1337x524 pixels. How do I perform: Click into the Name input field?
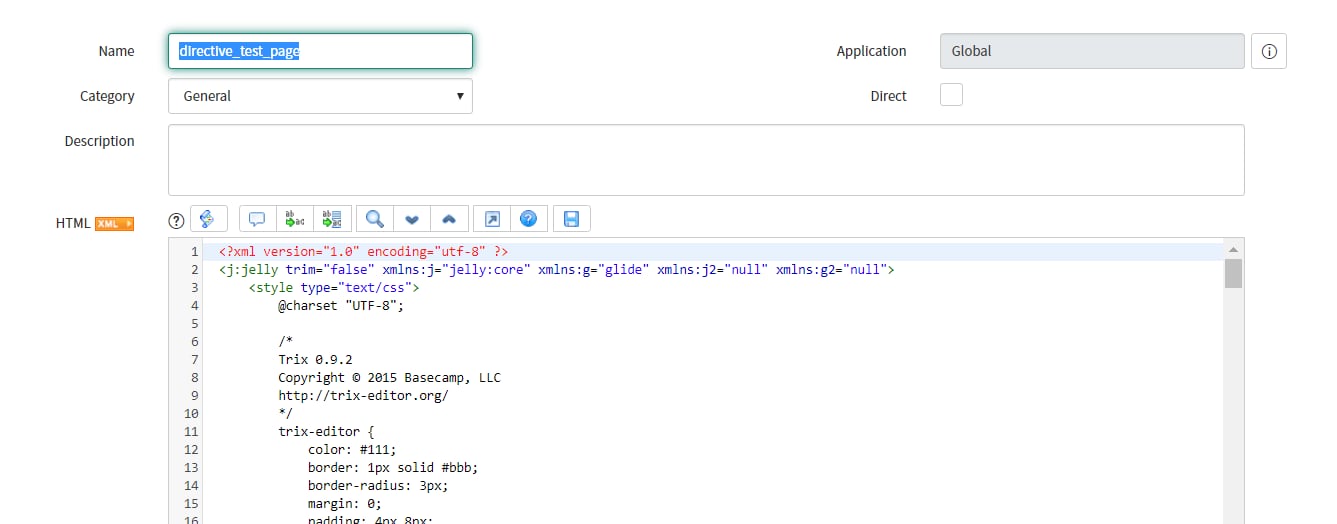(x=320, y=51)
